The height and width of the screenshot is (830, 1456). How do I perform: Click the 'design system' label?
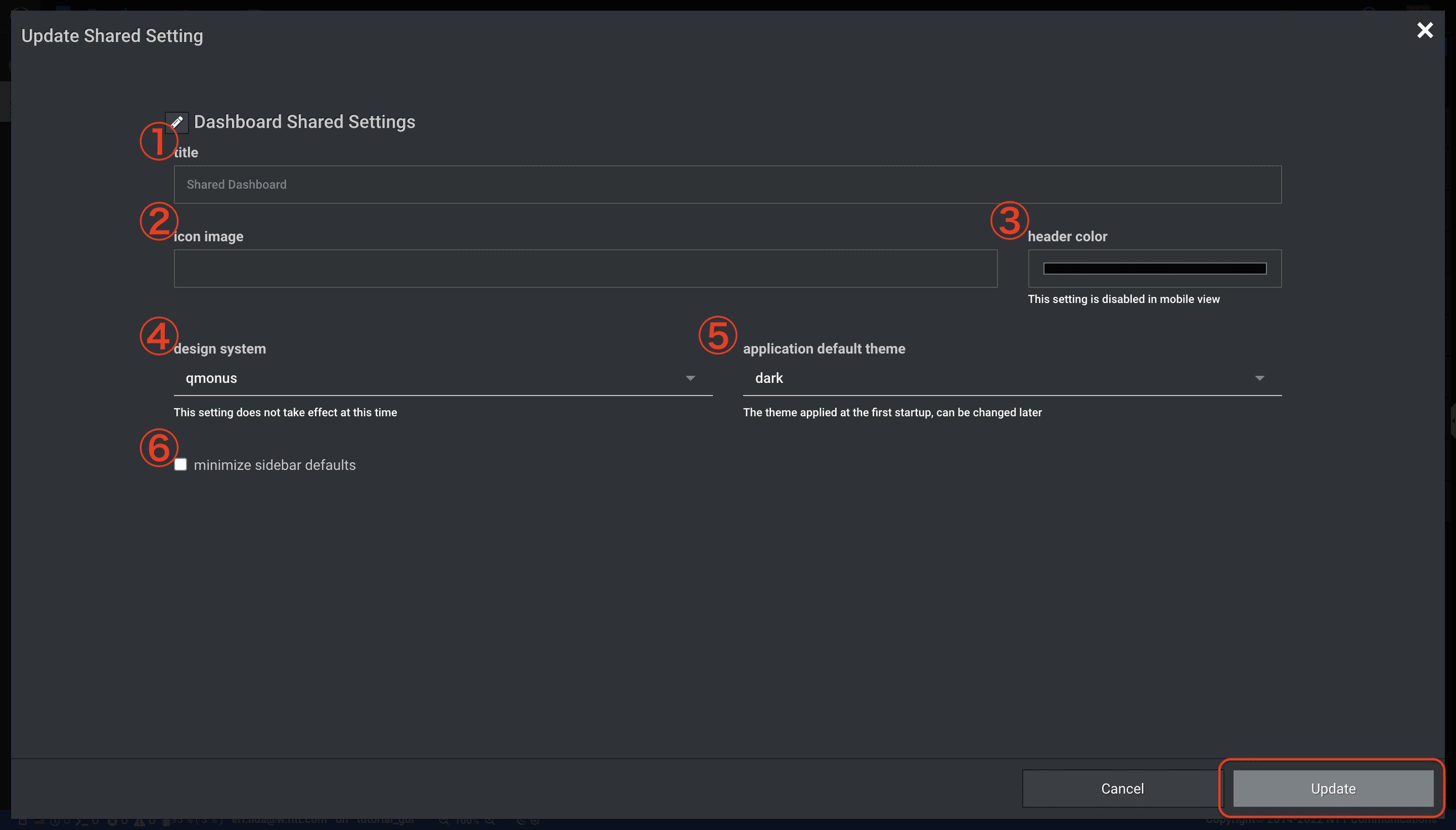(x=219, y=349)
